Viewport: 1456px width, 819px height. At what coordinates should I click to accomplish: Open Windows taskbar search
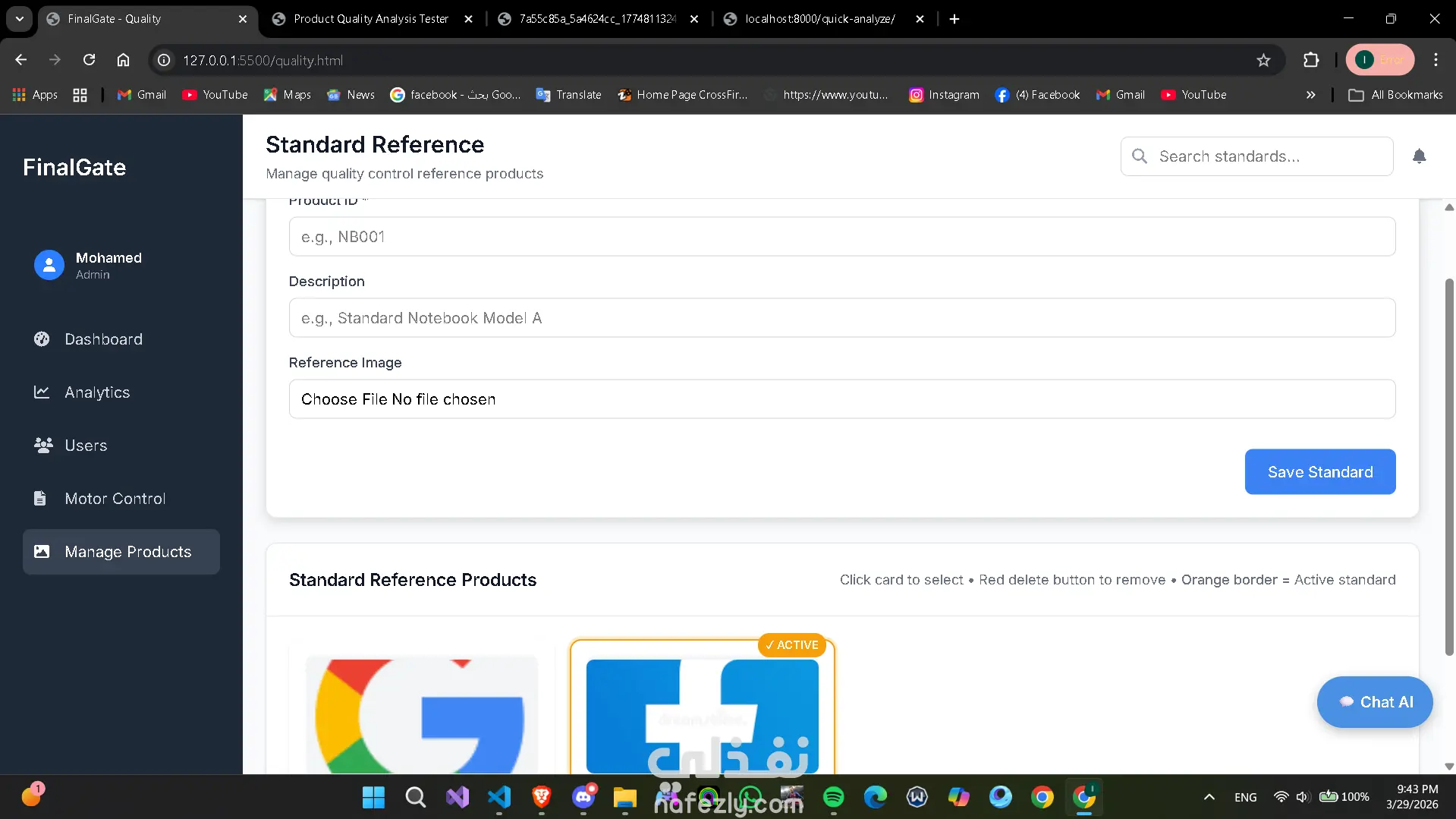click(416, 797)
